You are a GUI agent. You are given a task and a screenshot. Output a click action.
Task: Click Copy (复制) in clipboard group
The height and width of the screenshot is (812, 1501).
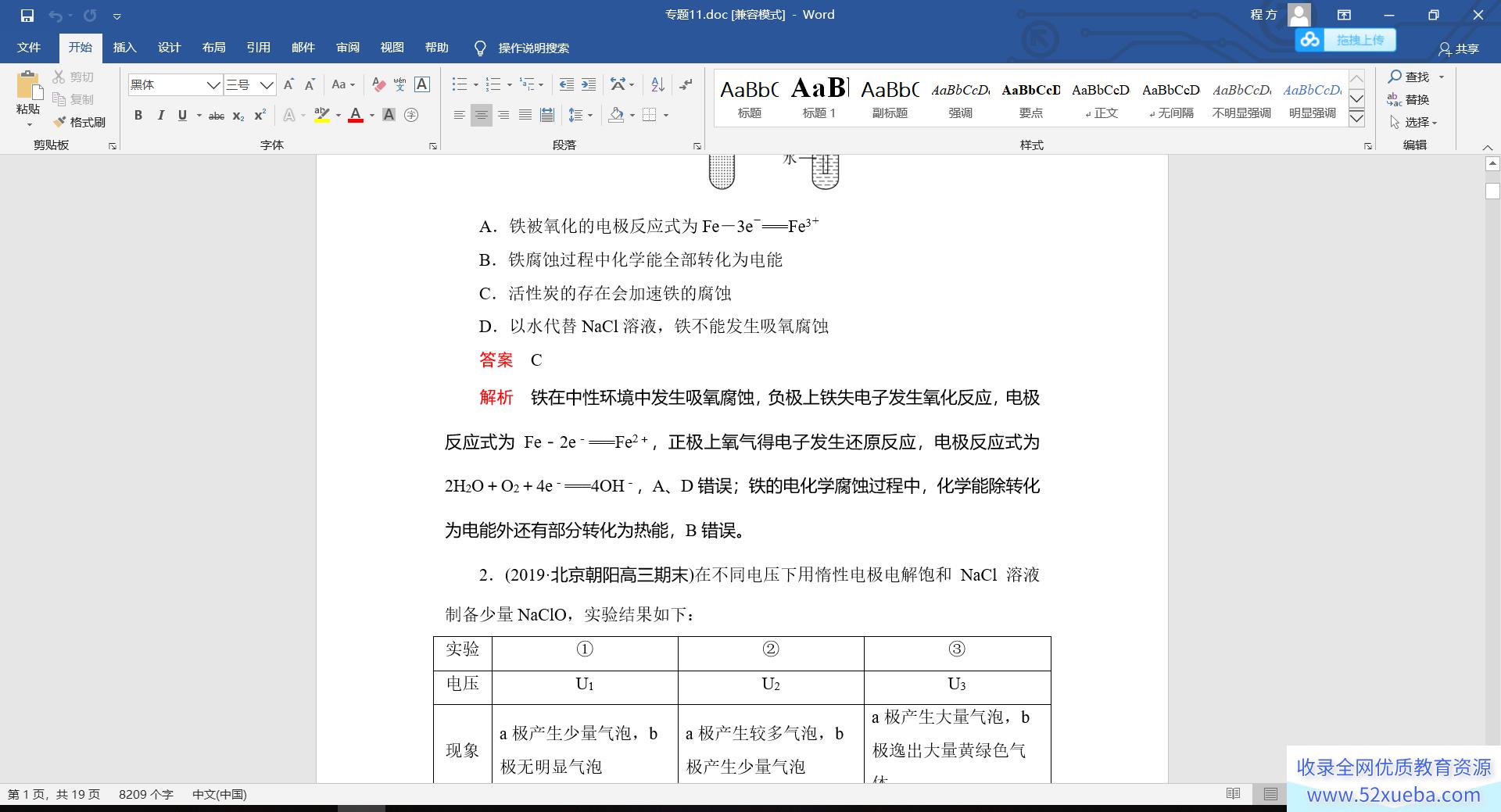(73, 99)
